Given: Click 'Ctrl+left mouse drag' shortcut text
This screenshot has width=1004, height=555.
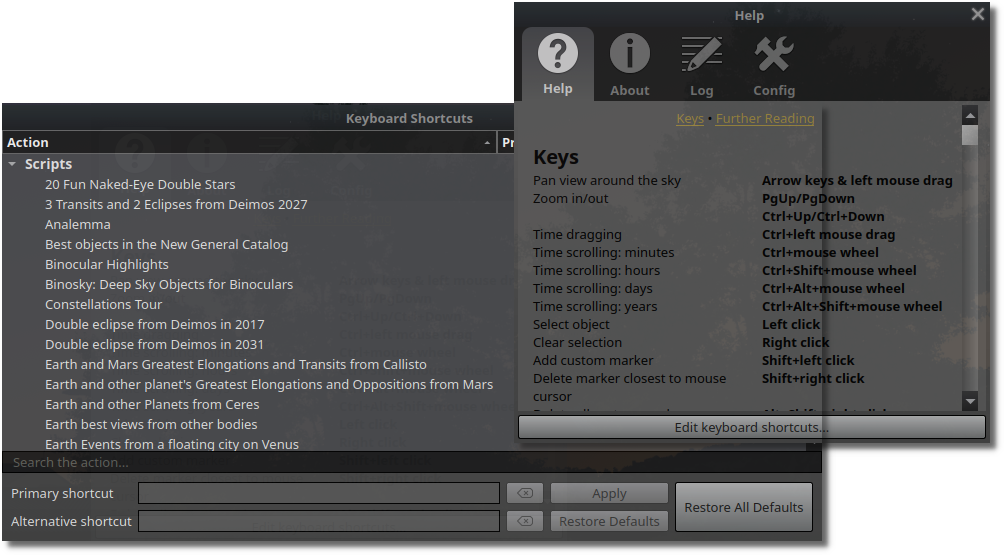Looking at the screenshot, I should click(x=829, y=234).
